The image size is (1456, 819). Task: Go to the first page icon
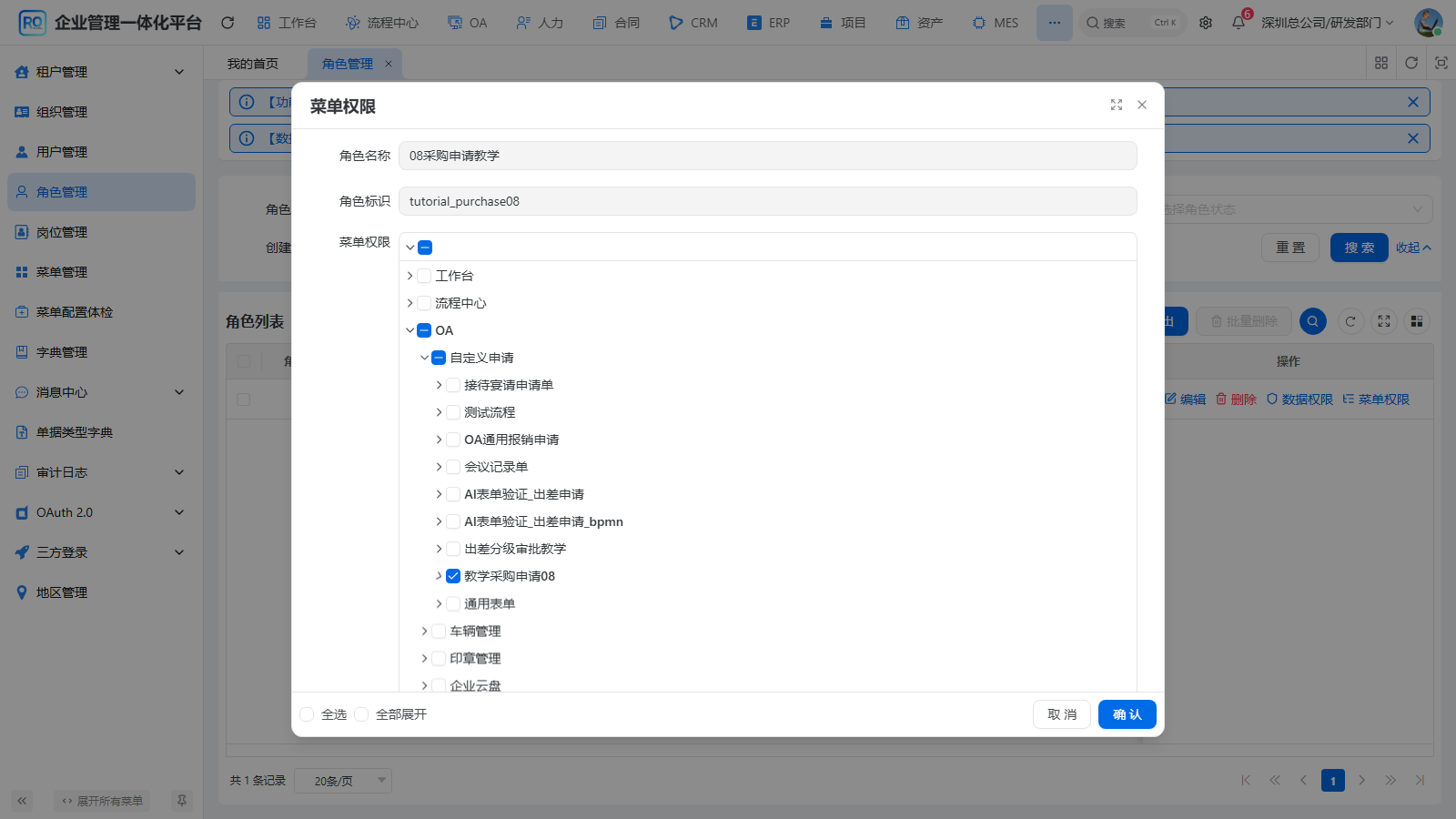[1246, 780]
